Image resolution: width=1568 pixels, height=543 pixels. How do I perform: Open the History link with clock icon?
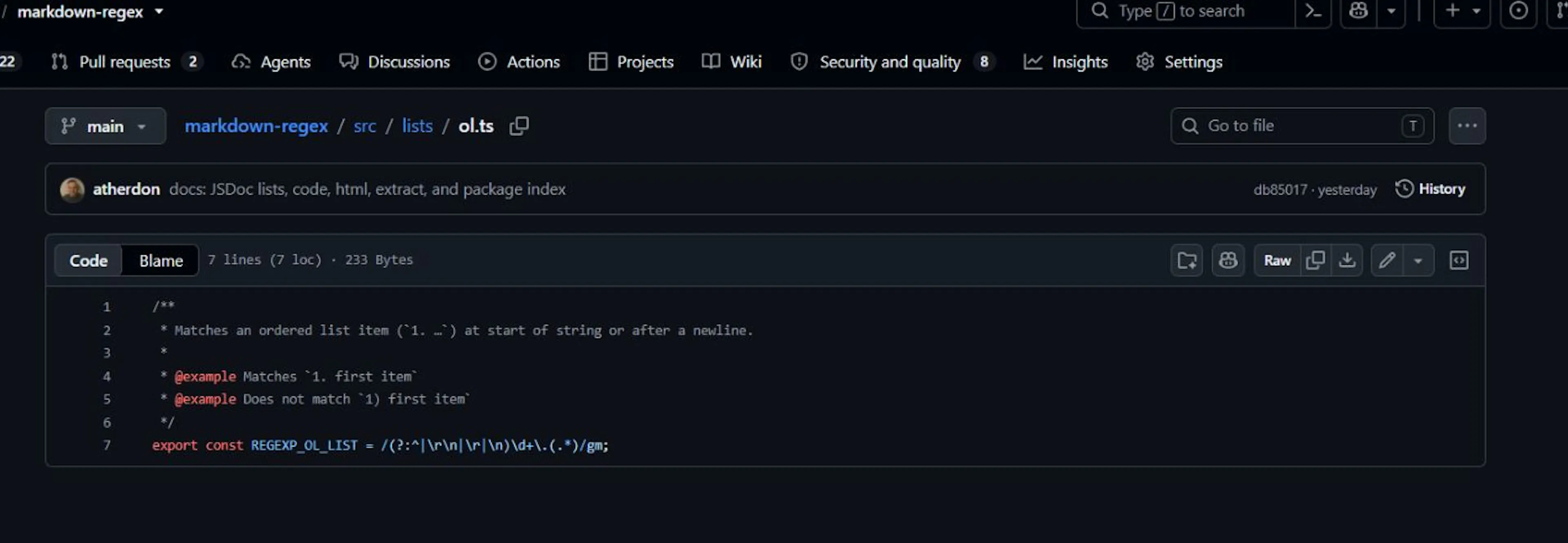1430,189
